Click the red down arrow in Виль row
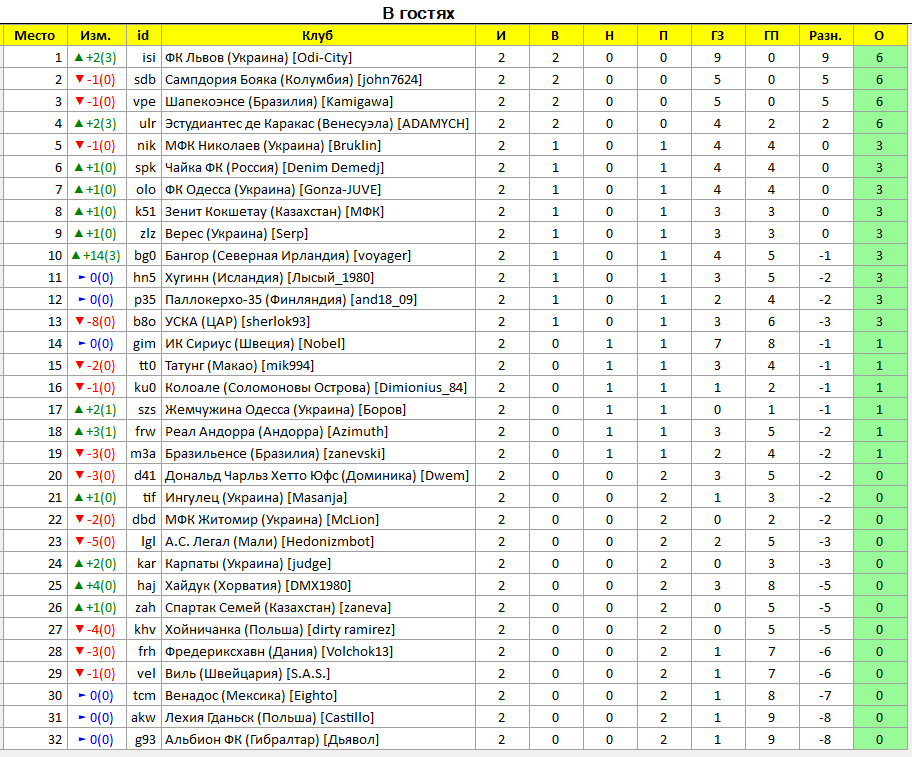 80,673
